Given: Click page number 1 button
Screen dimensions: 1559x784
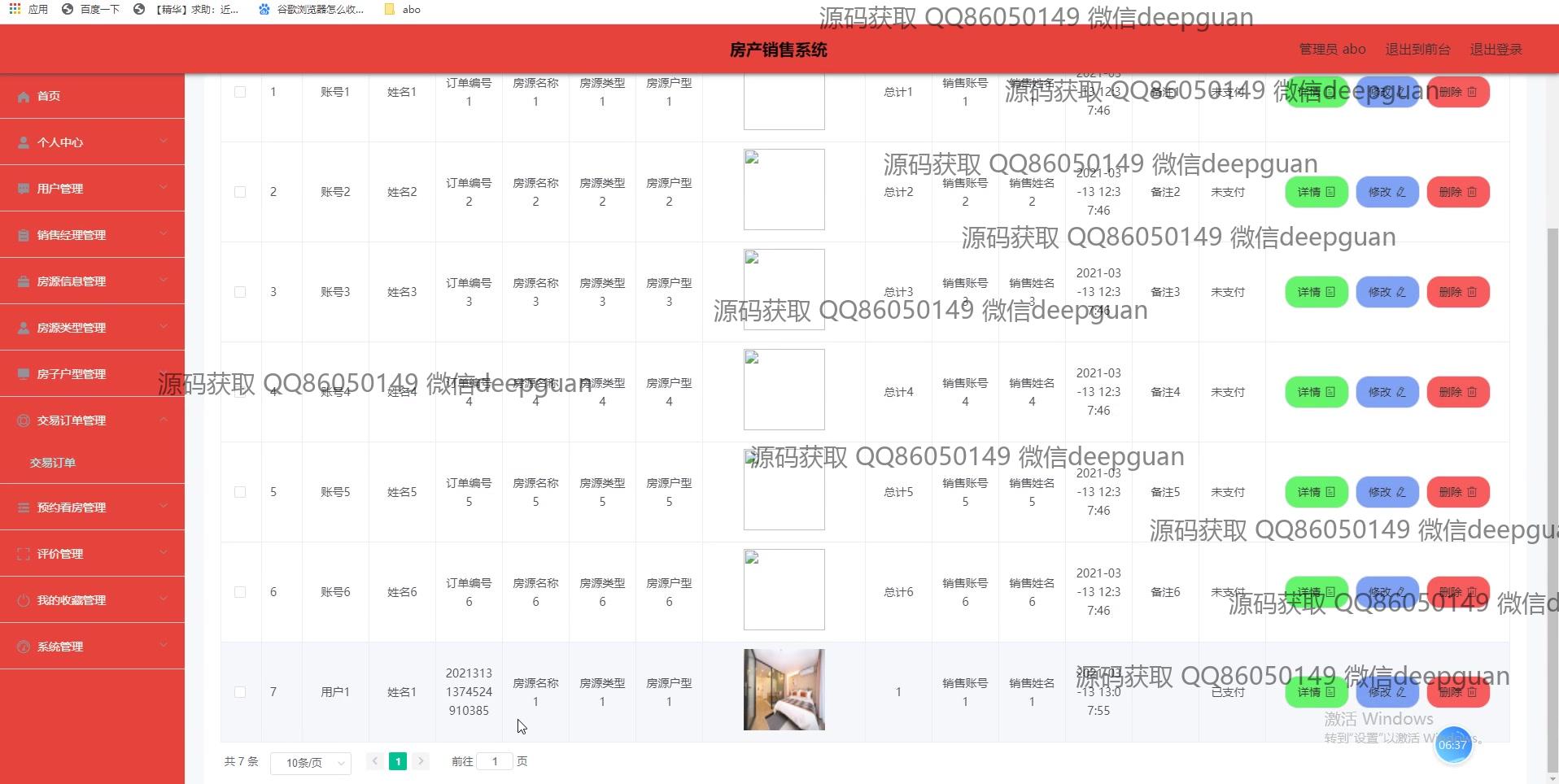Looking at the screenshot, I should tap(398, 761).
